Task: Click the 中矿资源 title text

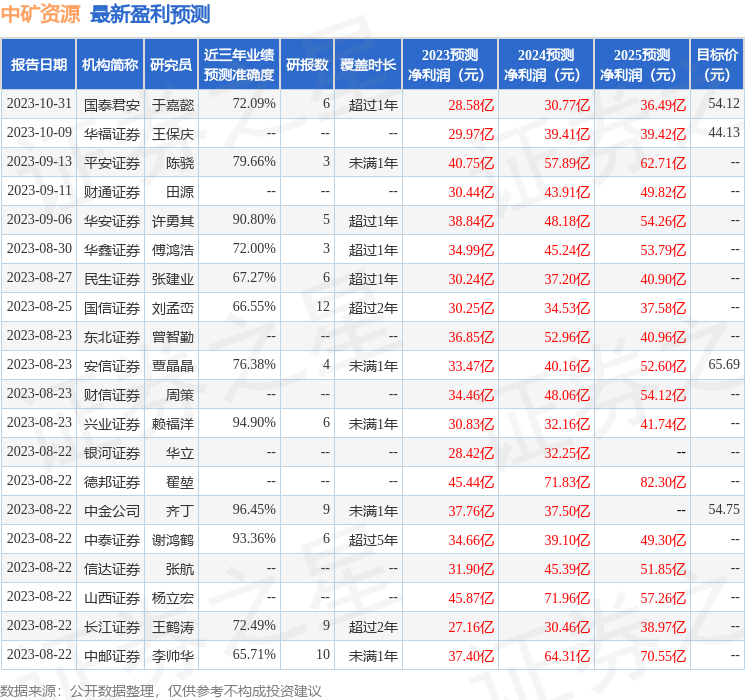Action: (41, 14)
